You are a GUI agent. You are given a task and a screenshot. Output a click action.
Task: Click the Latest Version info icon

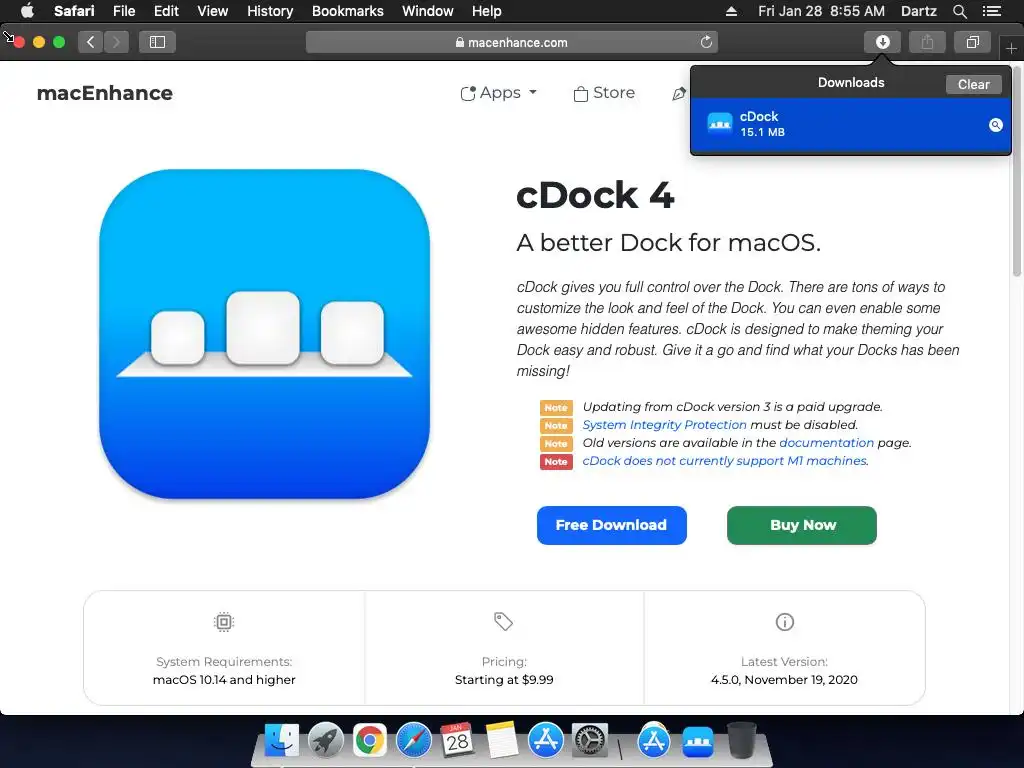(x=784, y=622)
